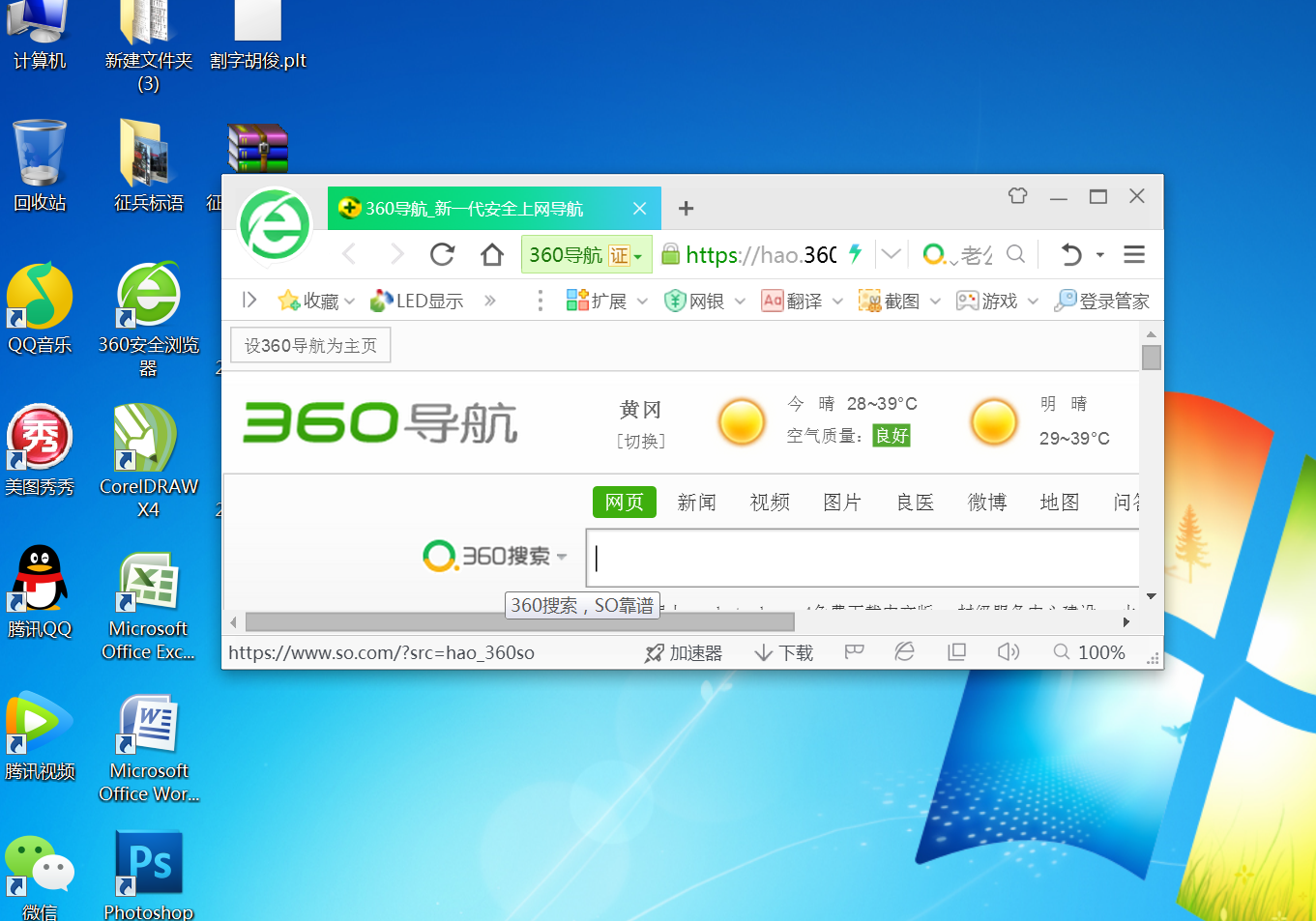This screenshot has height=921, width=1316.
Task: Close the 360导航 tab
Action: (x=639, y=209)
